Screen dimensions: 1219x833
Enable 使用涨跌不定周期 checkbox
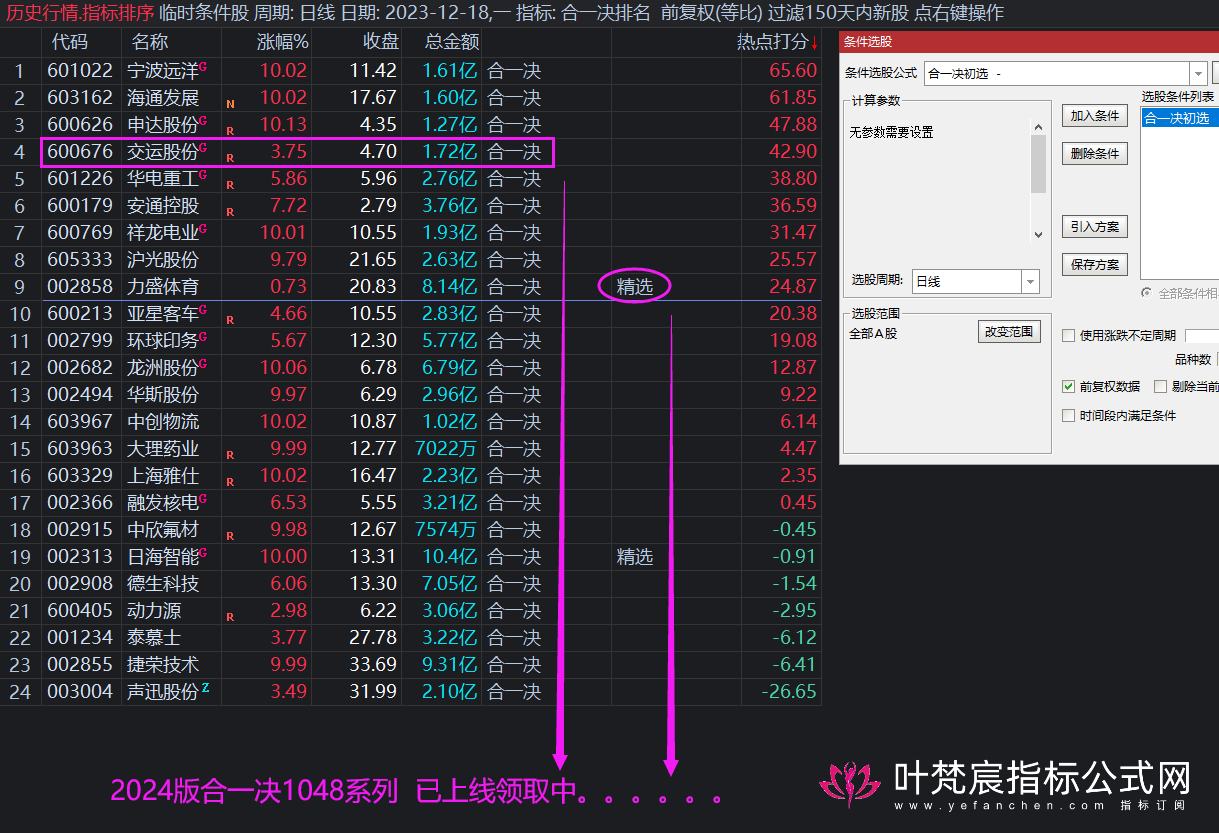1068,336
